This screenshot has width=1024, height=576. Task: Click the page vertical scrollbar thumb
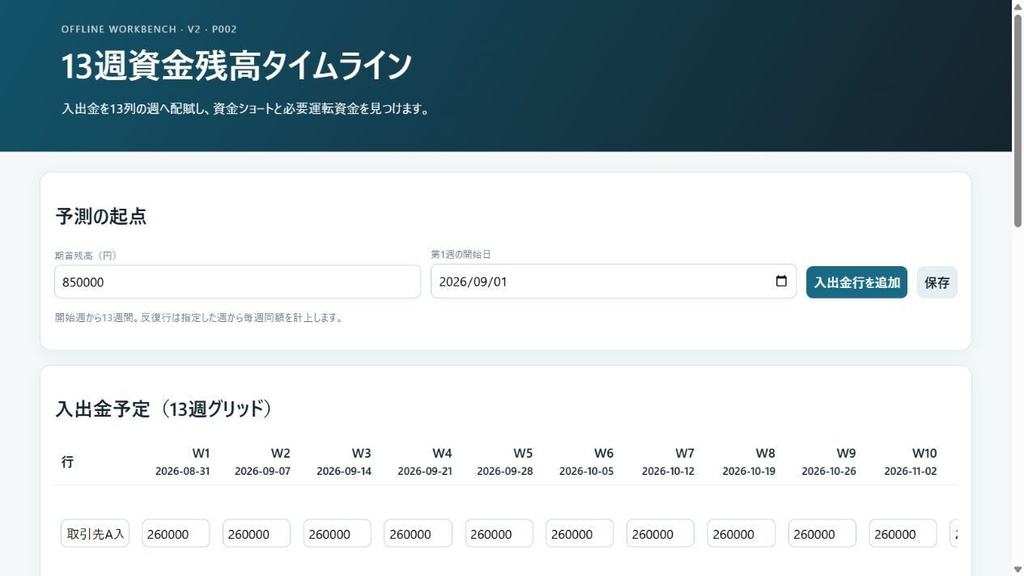[1017, 120]
